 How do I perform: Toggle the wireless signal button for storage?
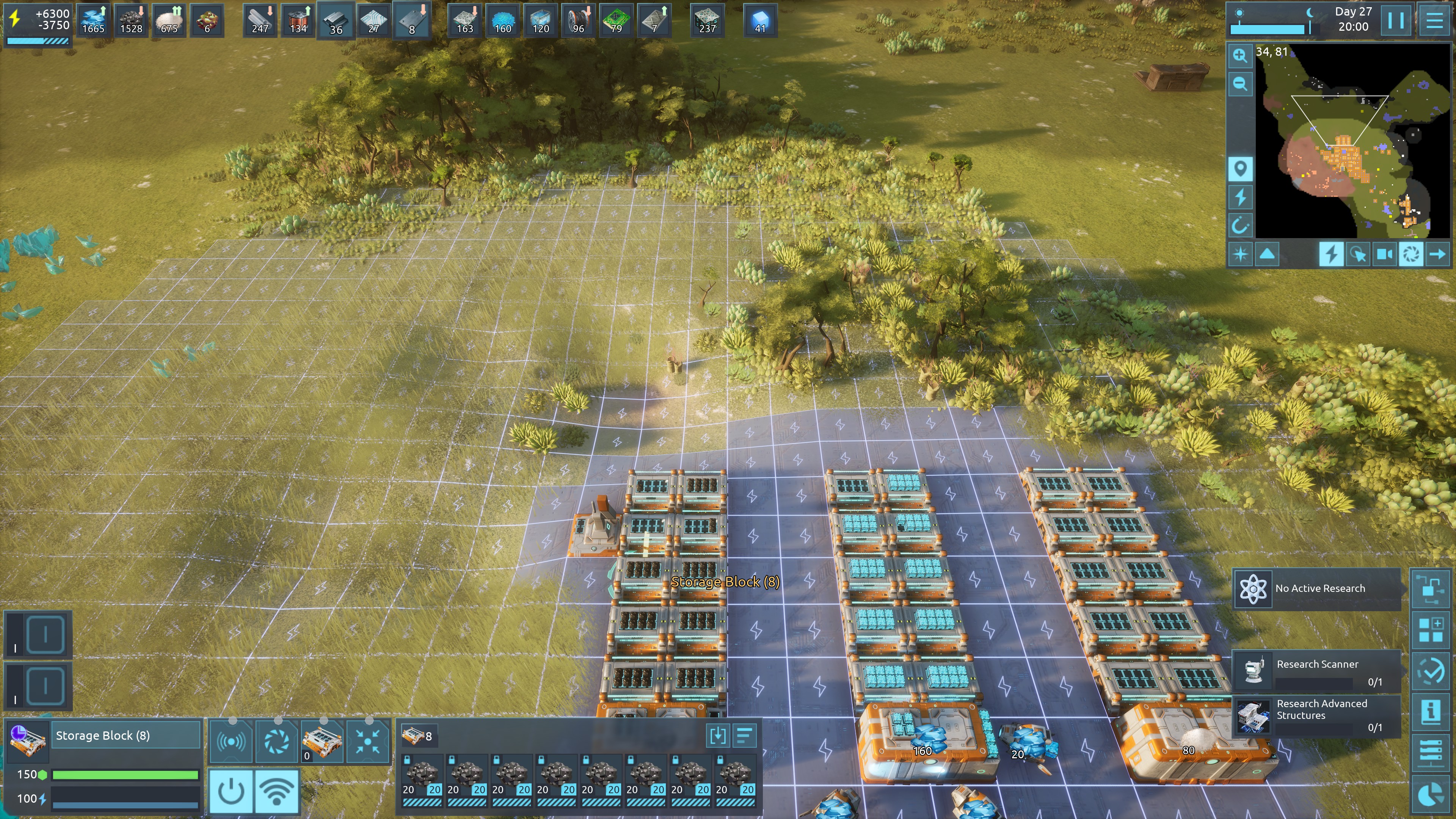(277, 791)
